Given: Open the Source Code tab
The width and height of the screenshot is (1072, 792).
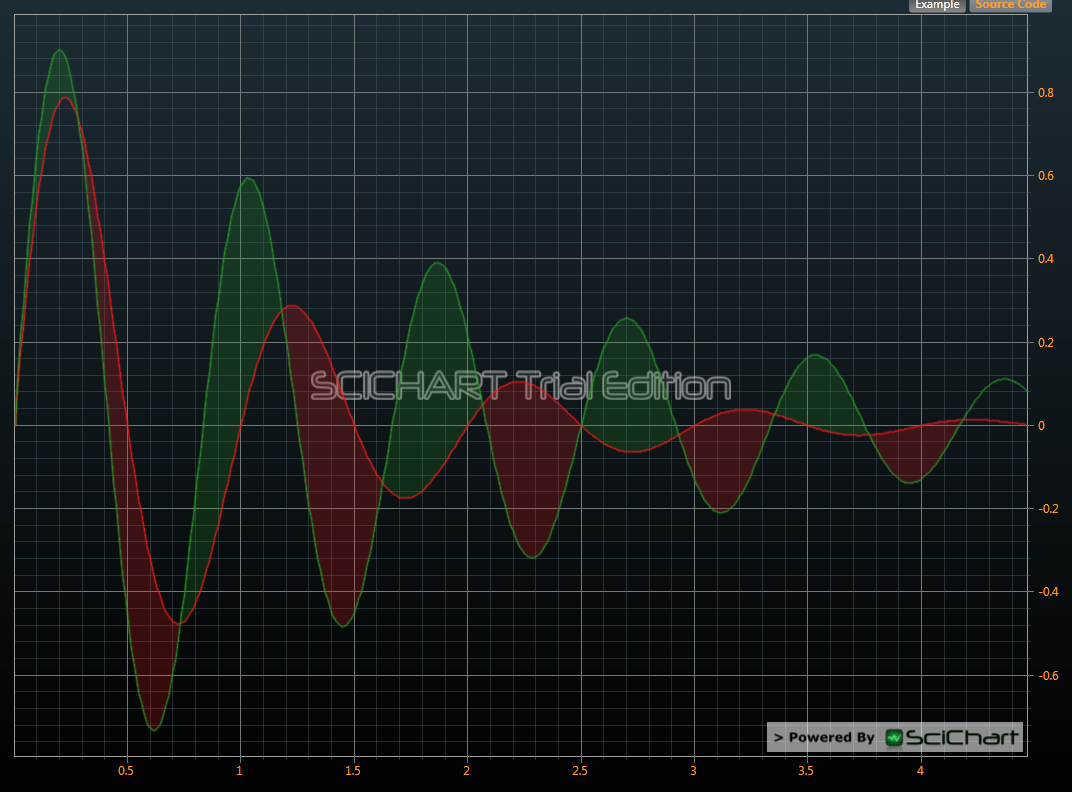Looking at the screenshot, I should click(1010, 5).
